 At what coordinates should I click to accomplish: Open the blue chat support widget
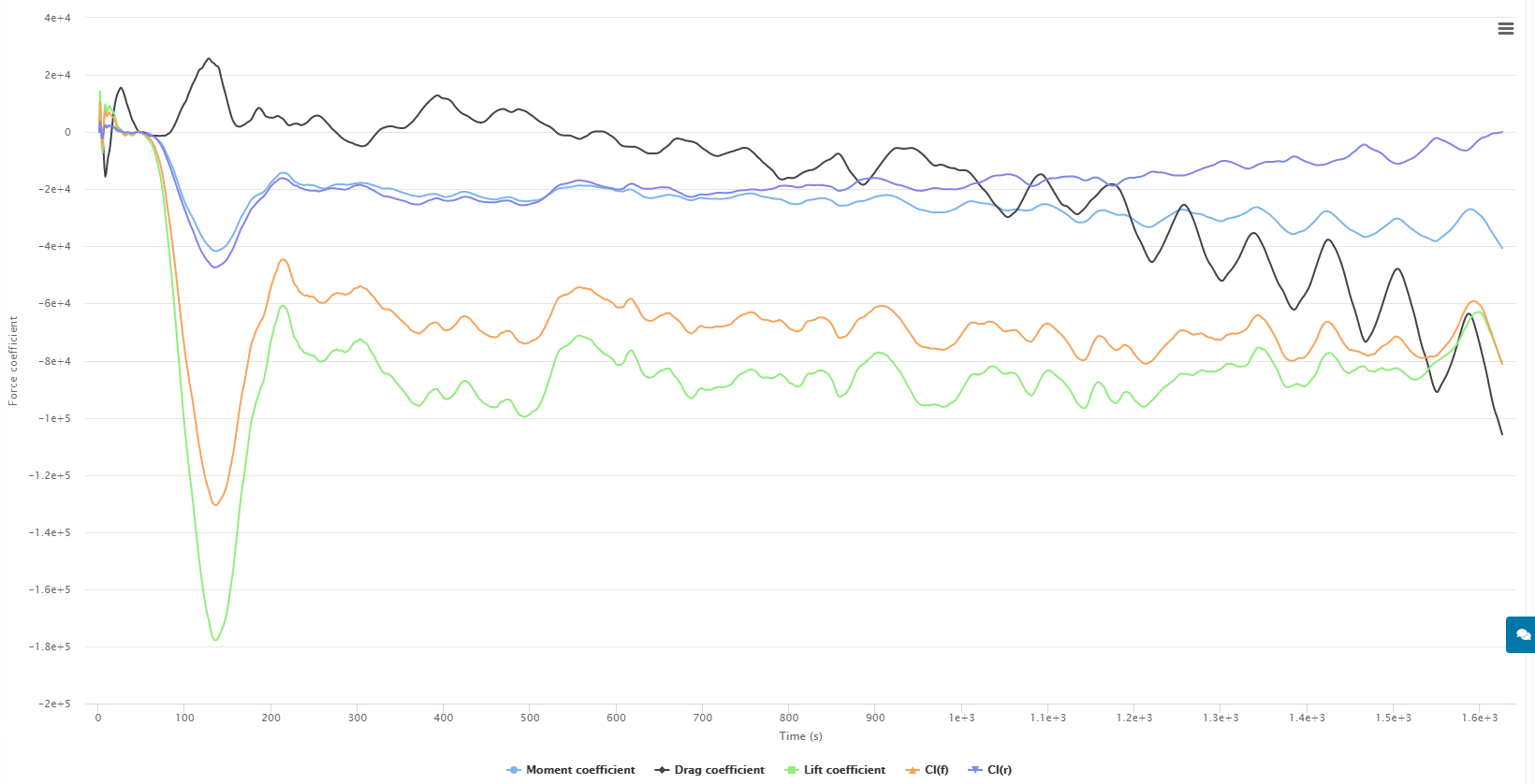[1522, 634]
